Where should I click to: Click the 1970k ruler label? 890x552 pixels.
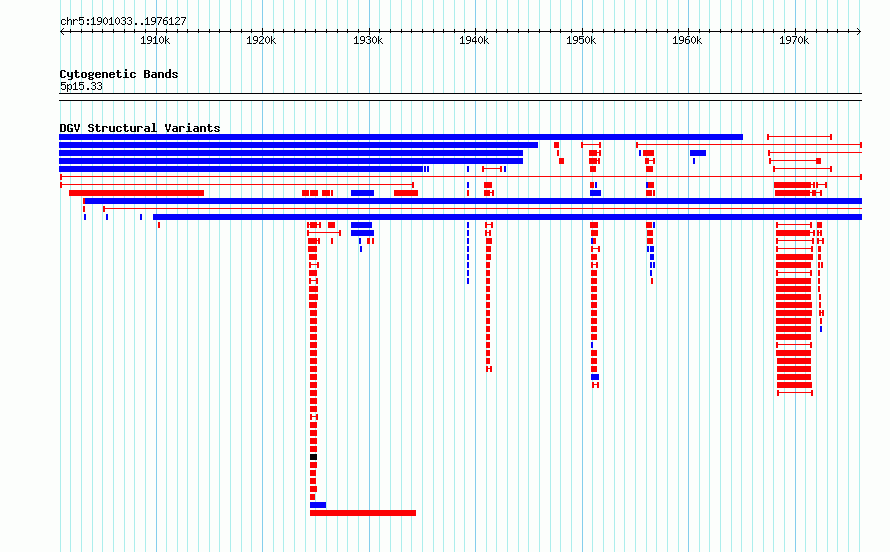794,41
